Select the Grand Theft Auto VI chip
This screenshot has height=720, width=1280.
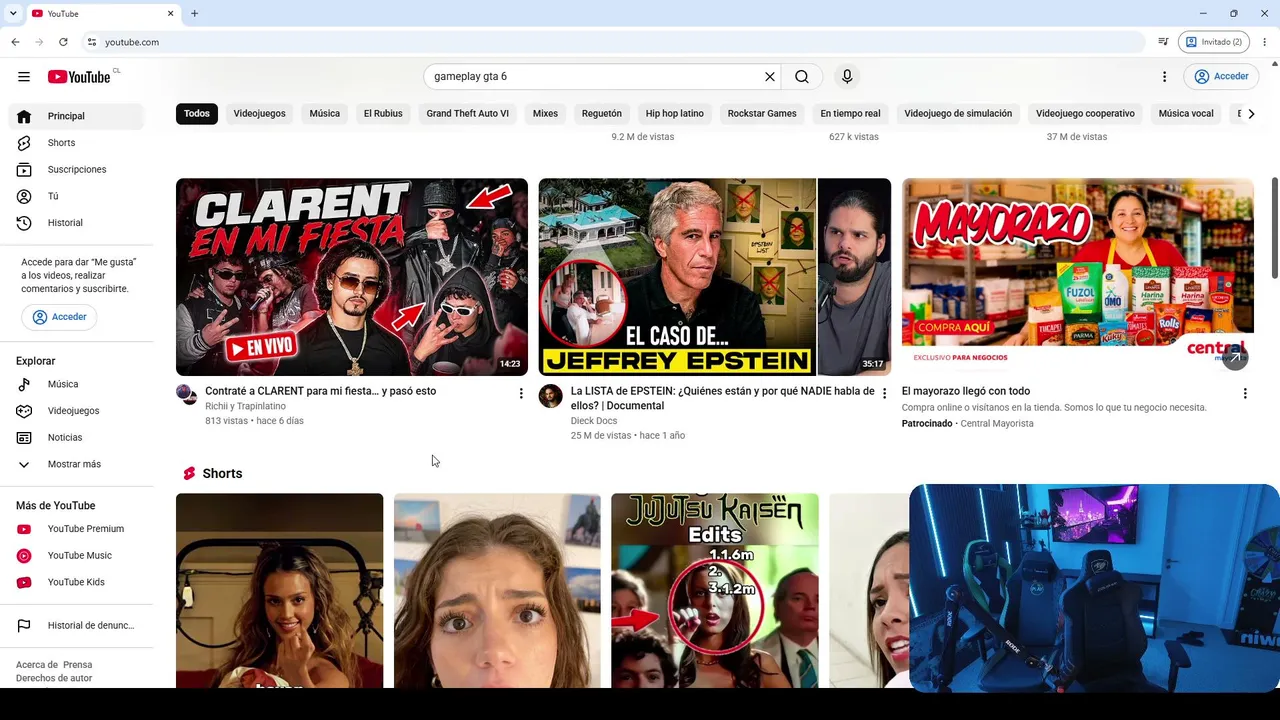468,114
